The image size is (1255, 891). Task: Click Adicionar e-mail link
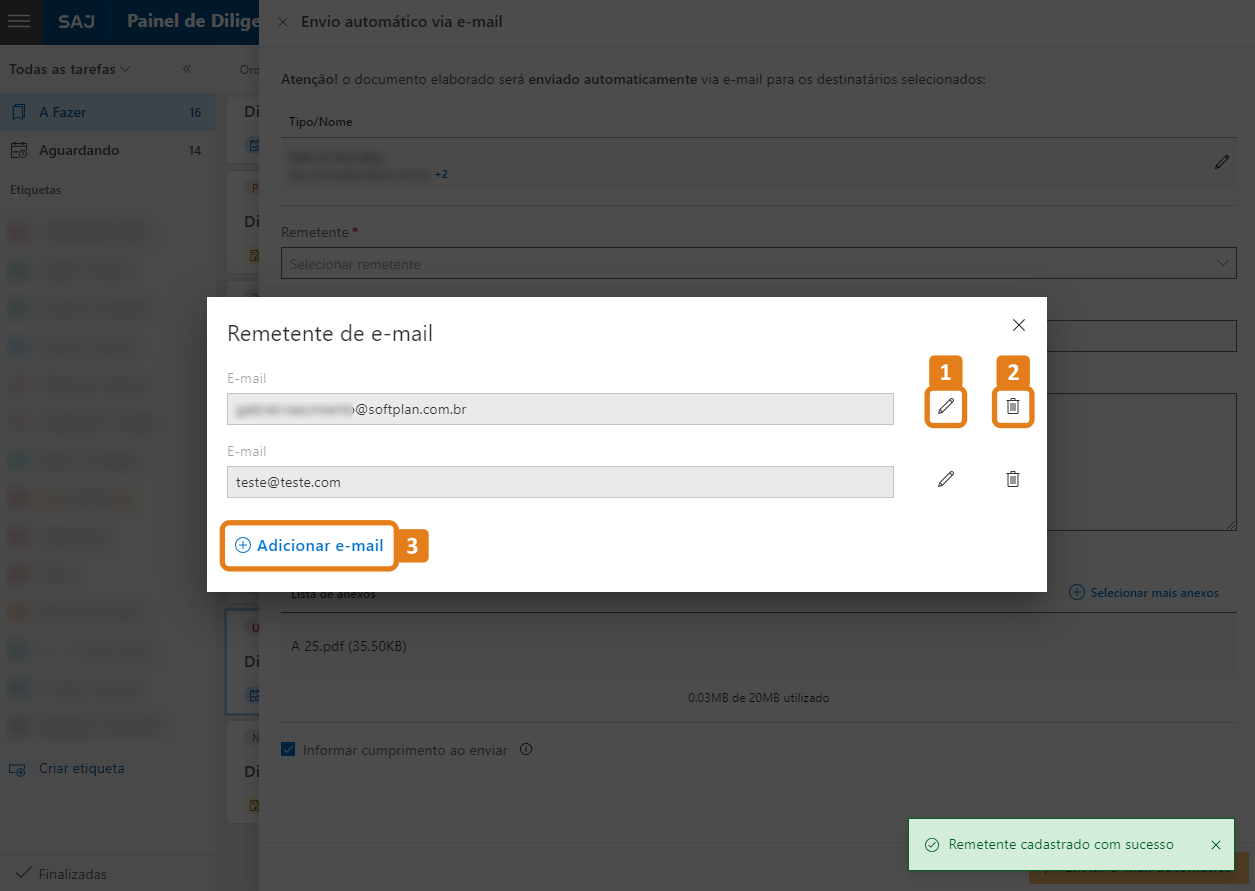[x=310, y=546]
